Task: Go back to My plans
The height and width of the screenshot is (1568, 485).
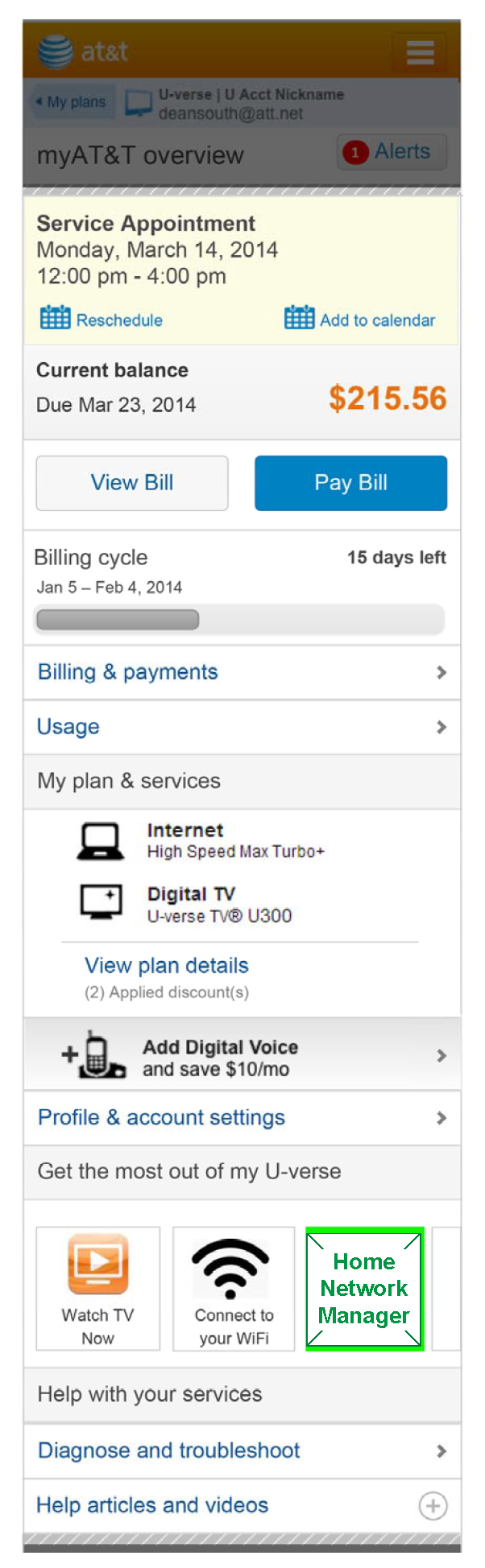Action: point(73,102)
